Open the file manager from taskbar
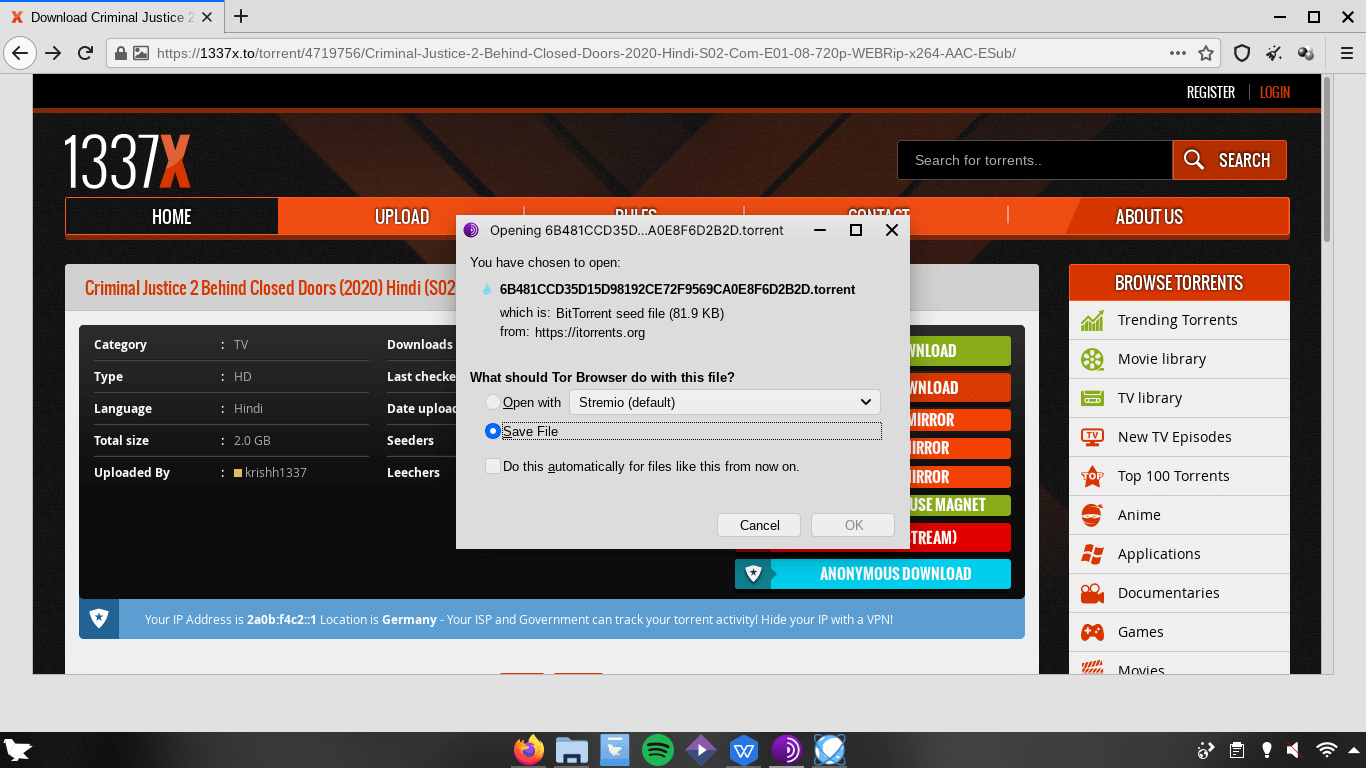 (572, 750)
